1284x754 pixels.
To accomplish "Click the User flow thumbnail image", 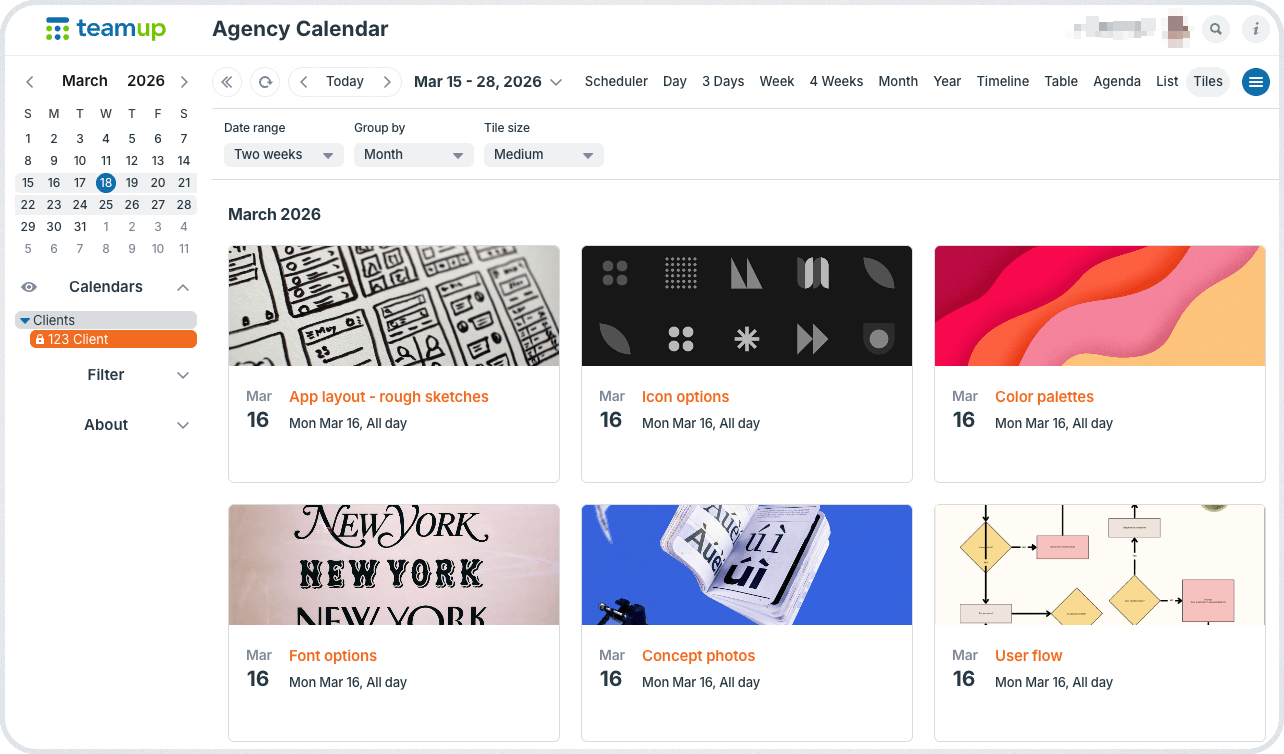I will 1099,565.
